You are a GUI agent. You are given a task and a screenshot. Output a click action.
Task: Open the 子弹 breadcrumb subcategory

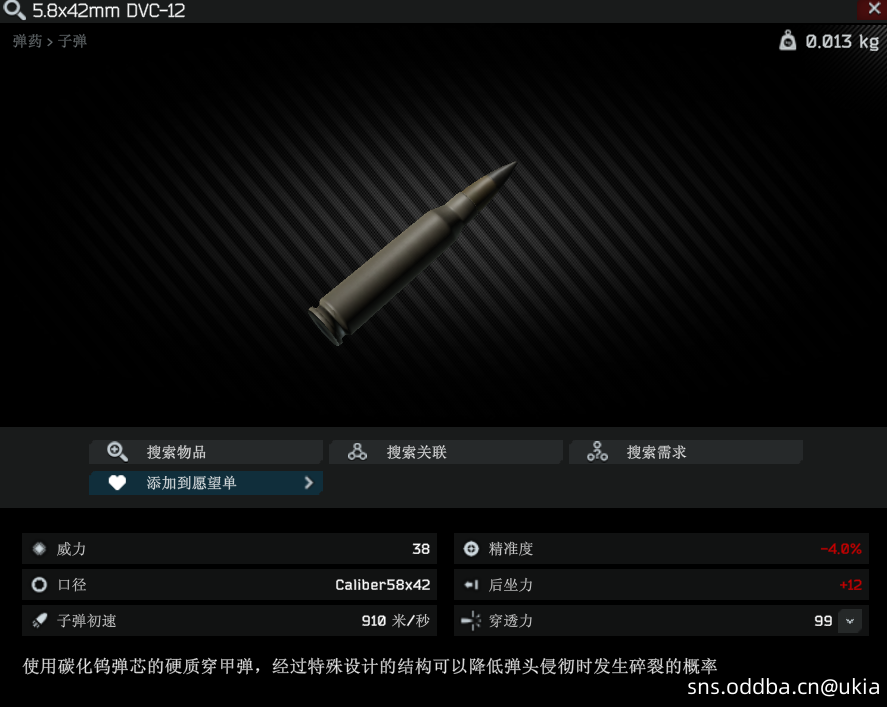pos(72,42)
